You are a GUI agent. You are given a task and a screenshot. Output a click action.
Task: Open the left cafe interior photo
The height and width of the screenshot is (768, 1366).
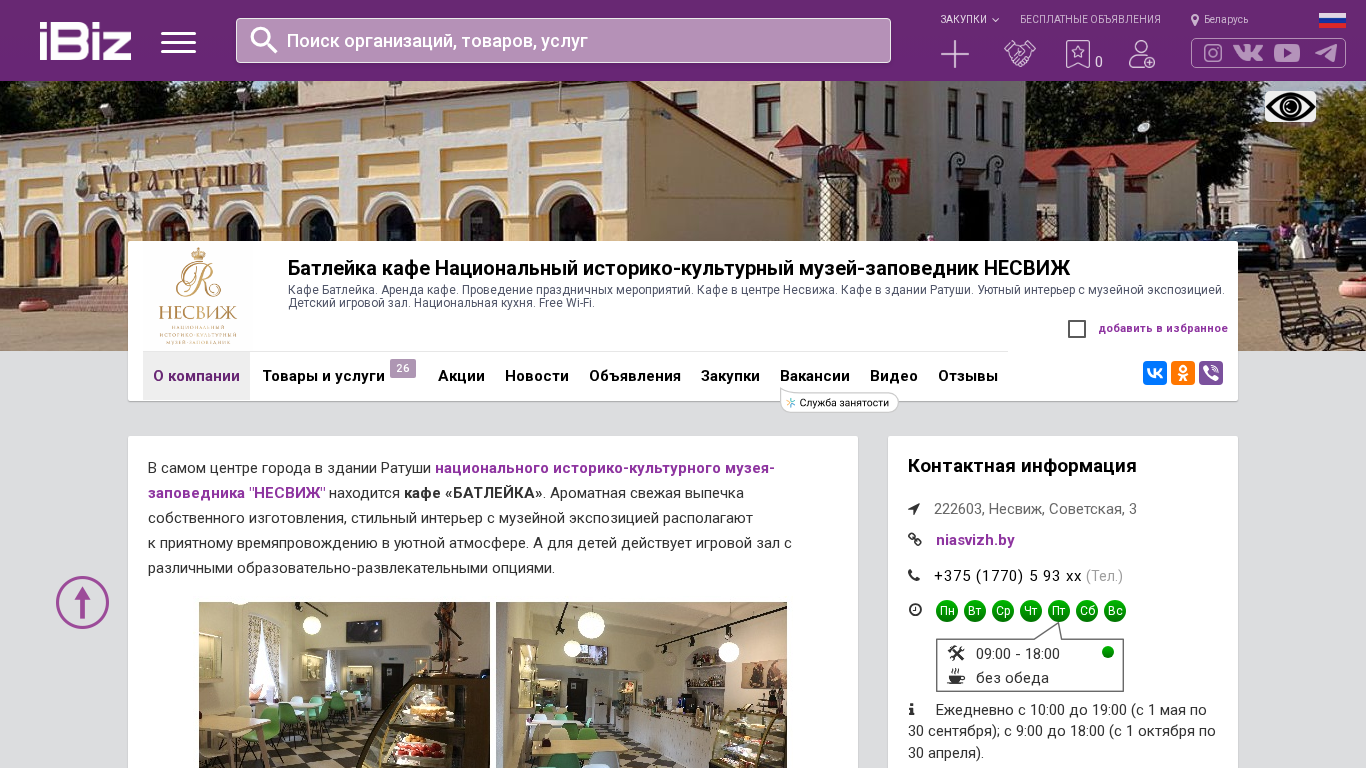(x=344, y=685)
